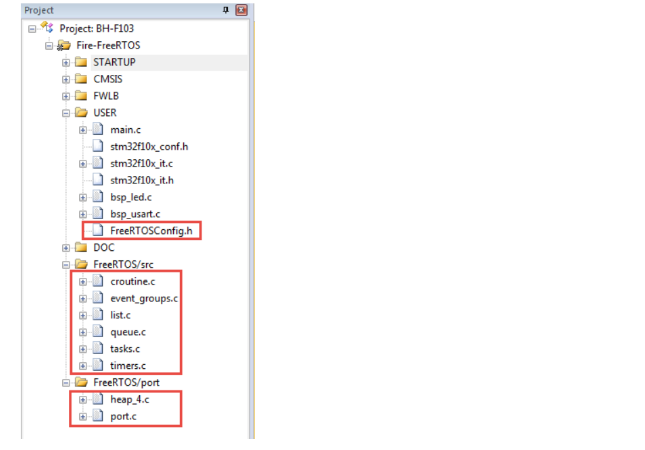Expand the DOC folder group
The image size is (645, 450).
tap(66, 248)
